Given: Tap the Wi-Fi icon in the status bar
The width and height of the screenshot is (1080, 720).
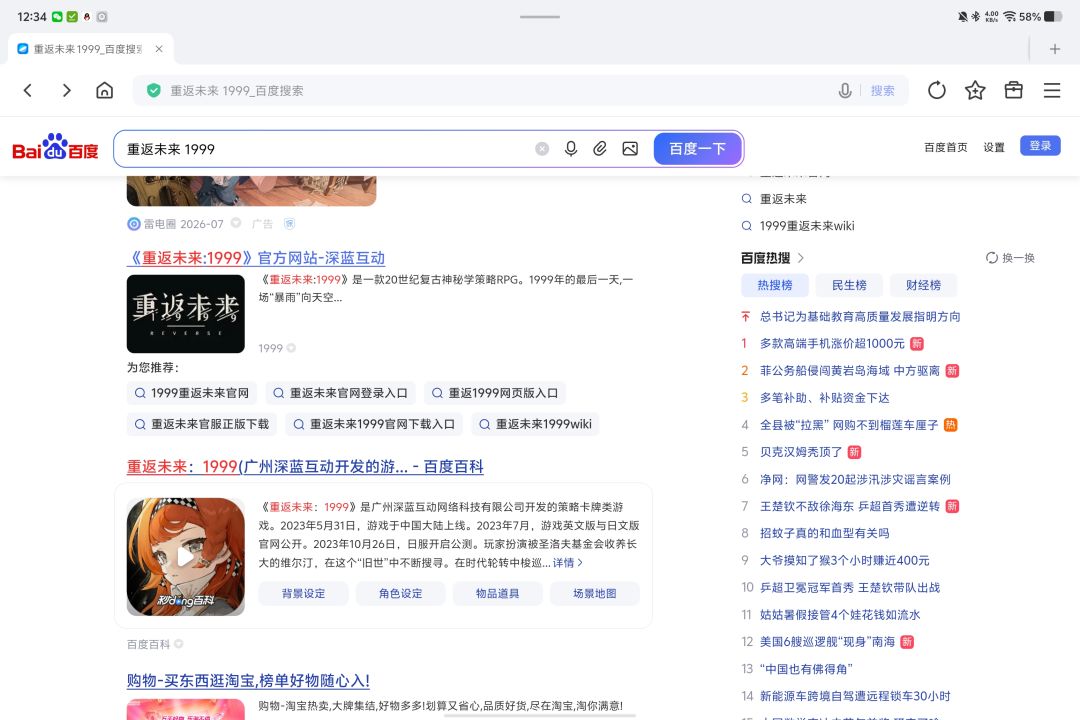Looking at the screenshot, I should click(1010, 17).
